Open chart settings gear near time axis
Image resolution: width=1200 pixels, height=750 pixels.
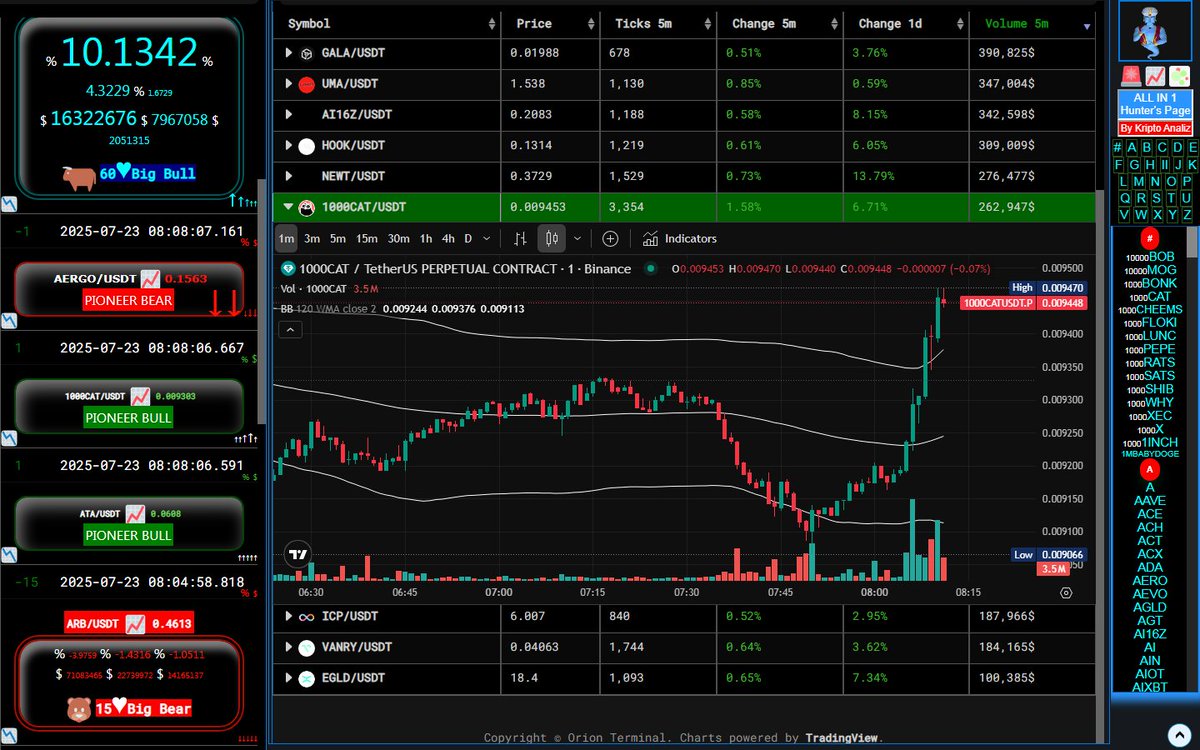coord(1066,592)
